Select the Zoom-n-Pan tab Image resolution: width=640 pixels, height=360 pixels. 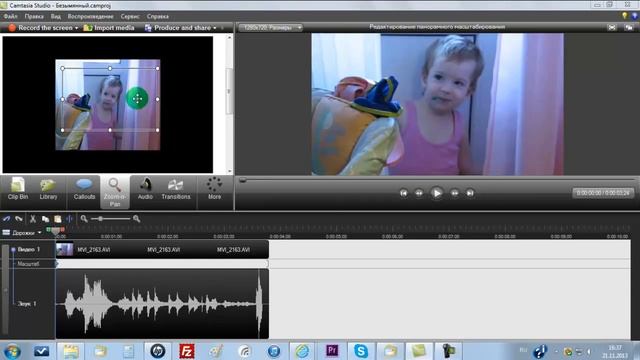point(115,192)
